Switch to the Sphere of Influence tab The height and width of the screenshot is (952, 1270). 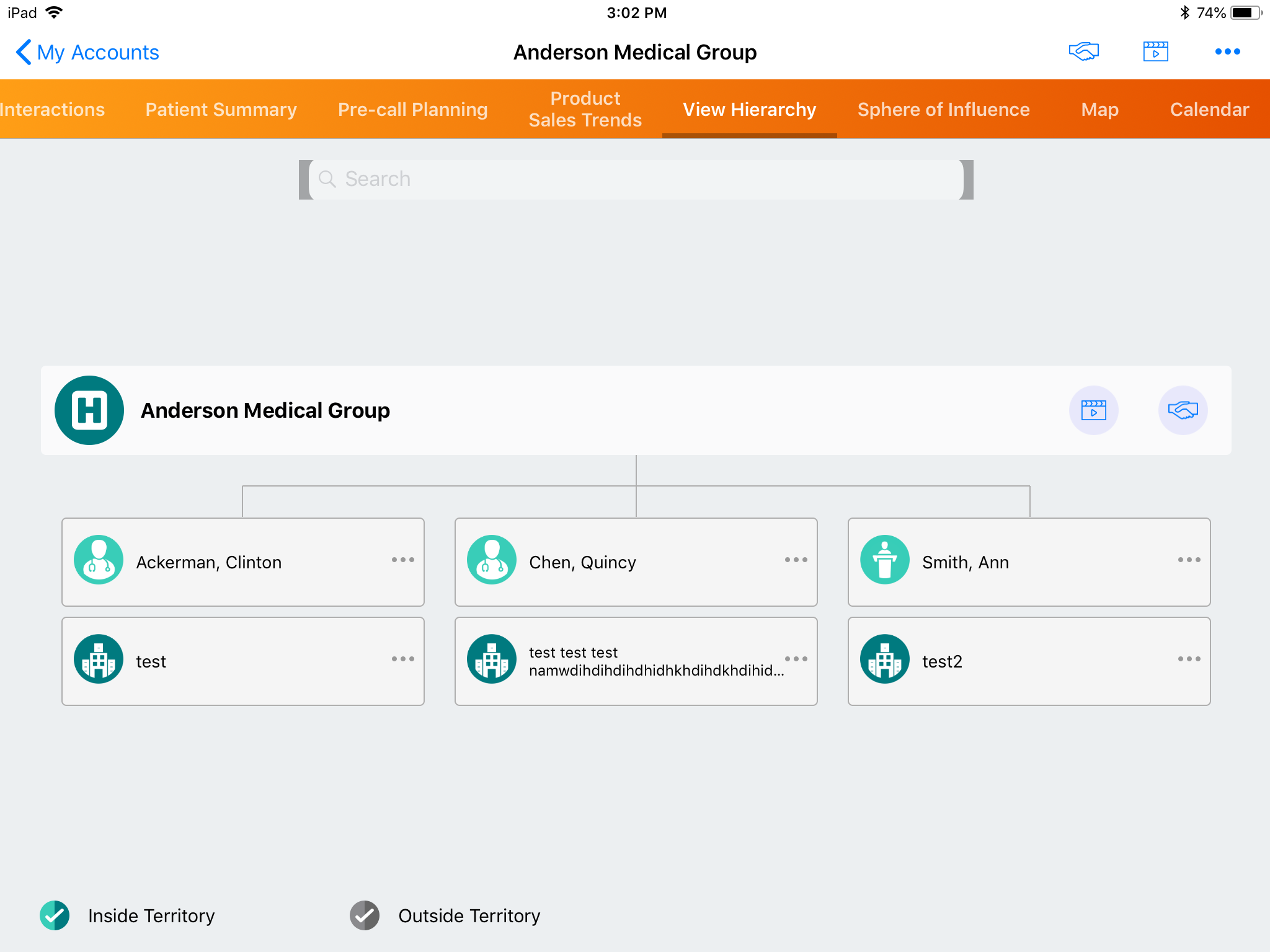tap(943, 109)
